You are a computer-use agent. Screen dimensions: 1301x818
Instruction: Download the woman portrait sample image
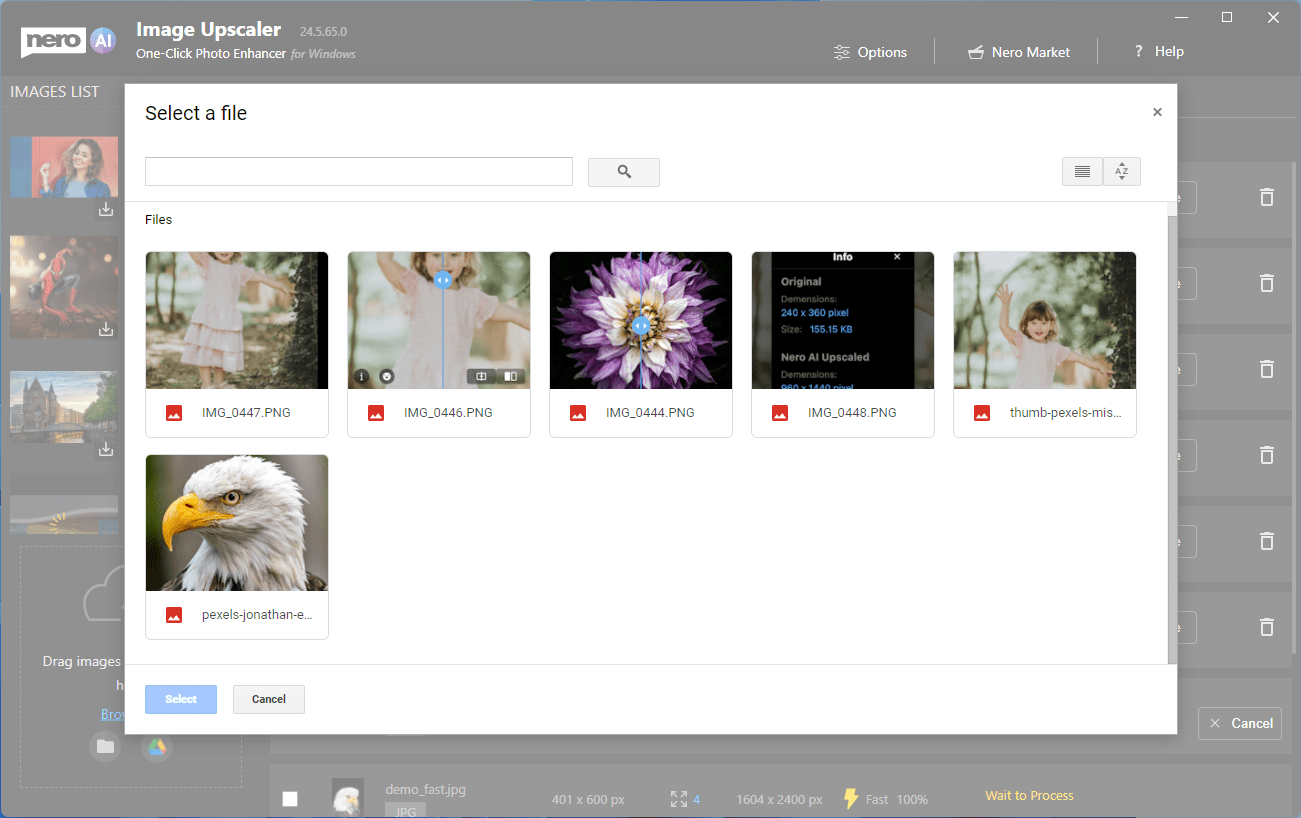click(x=106, y=210)
